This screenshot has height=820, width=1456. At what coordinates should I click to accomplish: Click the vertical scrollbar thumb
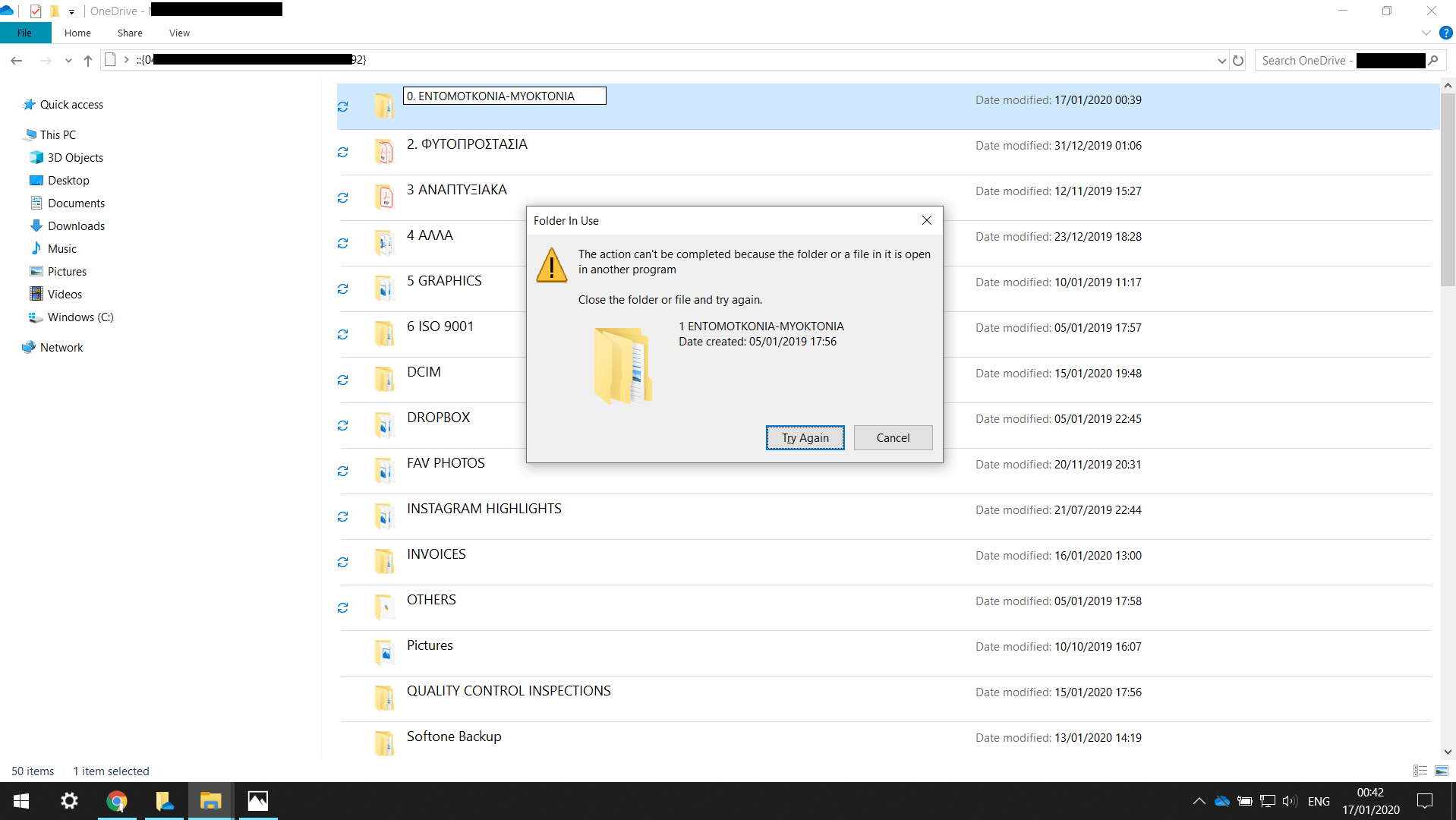[1448, 190]
